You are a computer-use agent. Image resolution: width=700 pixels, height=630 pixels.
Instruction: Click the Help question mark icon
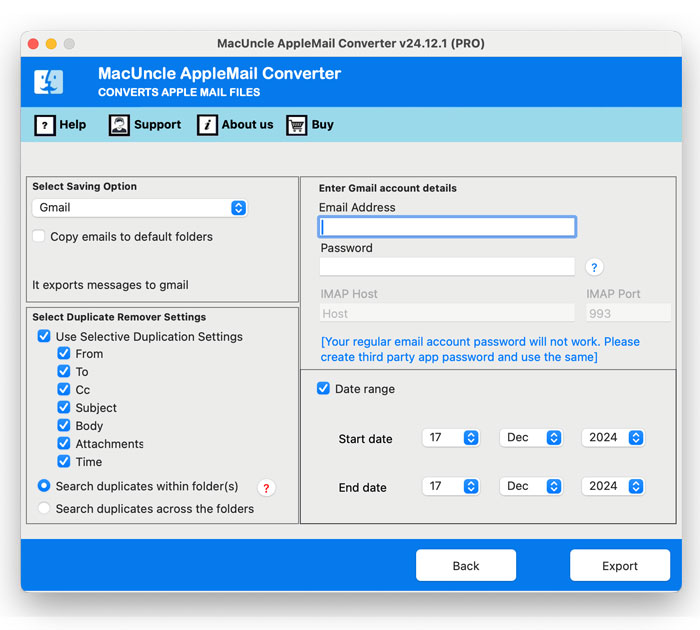[x=45, y=125]
